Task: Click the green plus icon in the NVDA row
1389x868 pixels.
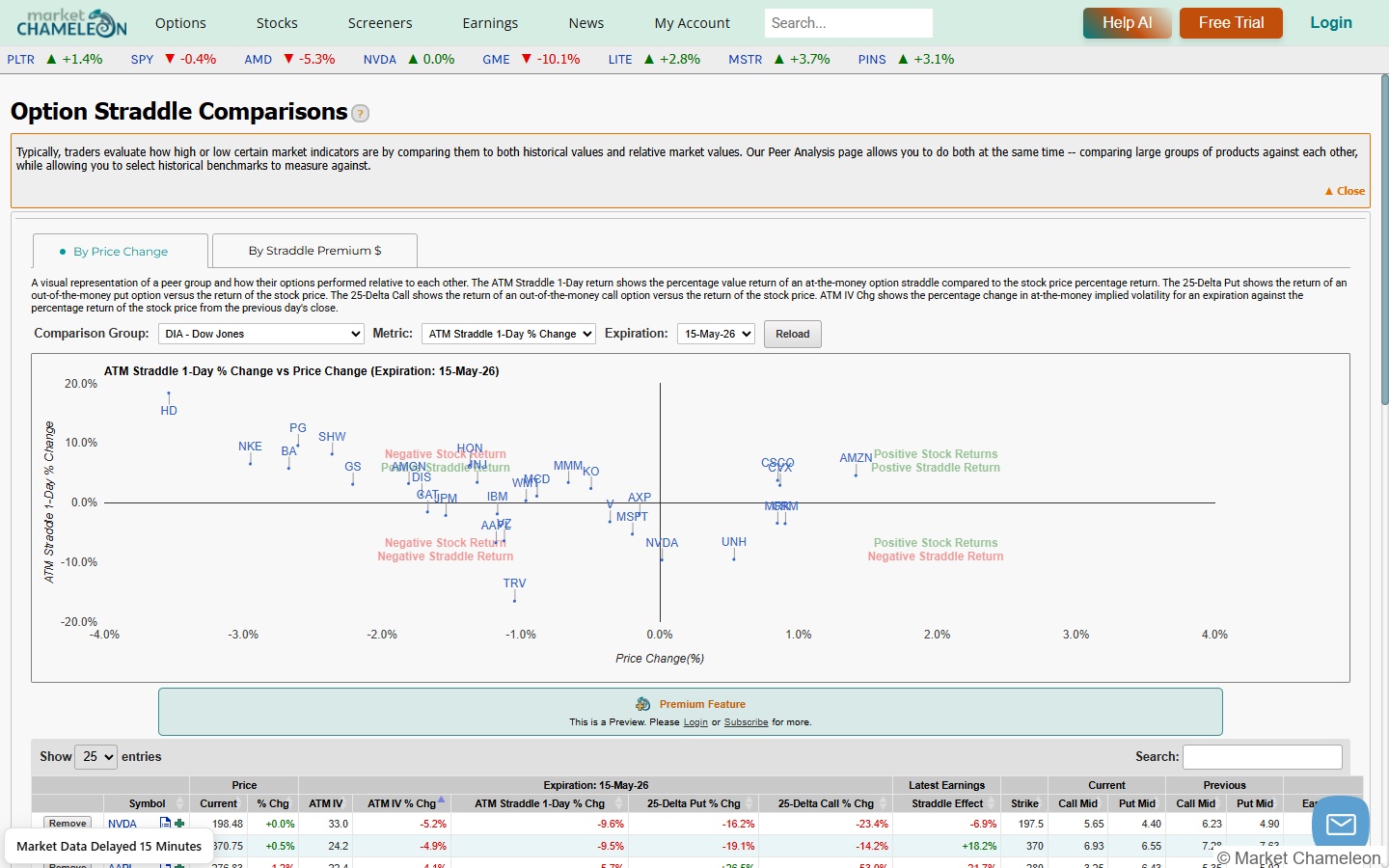Action: click(x=179, y=824)
